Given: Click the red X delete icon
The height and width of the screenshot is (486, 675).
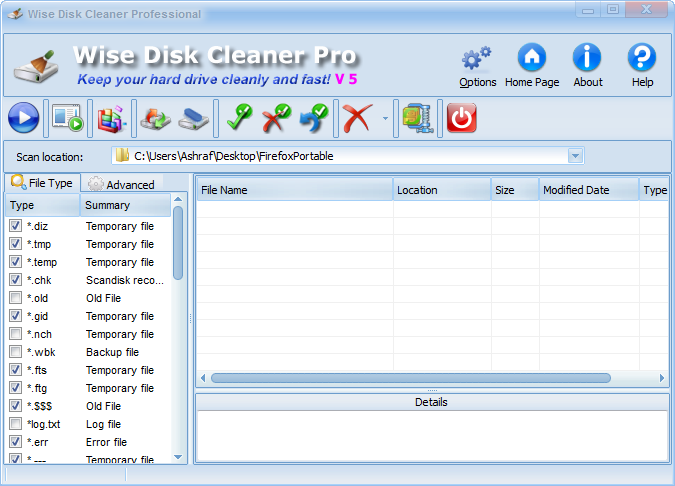Looking at the screenshot, I should [x=357, y=118].
